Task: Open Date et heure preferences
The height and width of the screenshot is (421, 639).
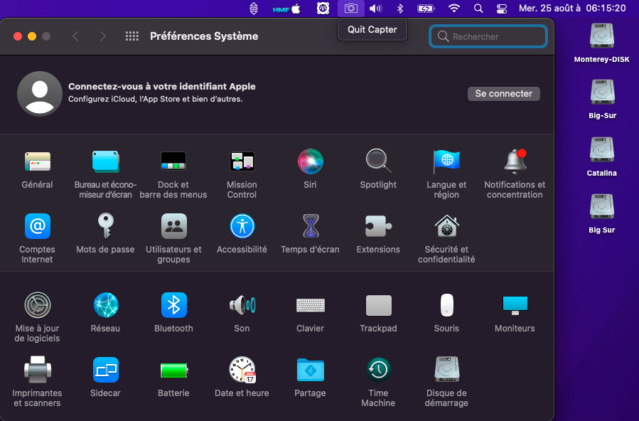Action: click(x=242, y=370)
